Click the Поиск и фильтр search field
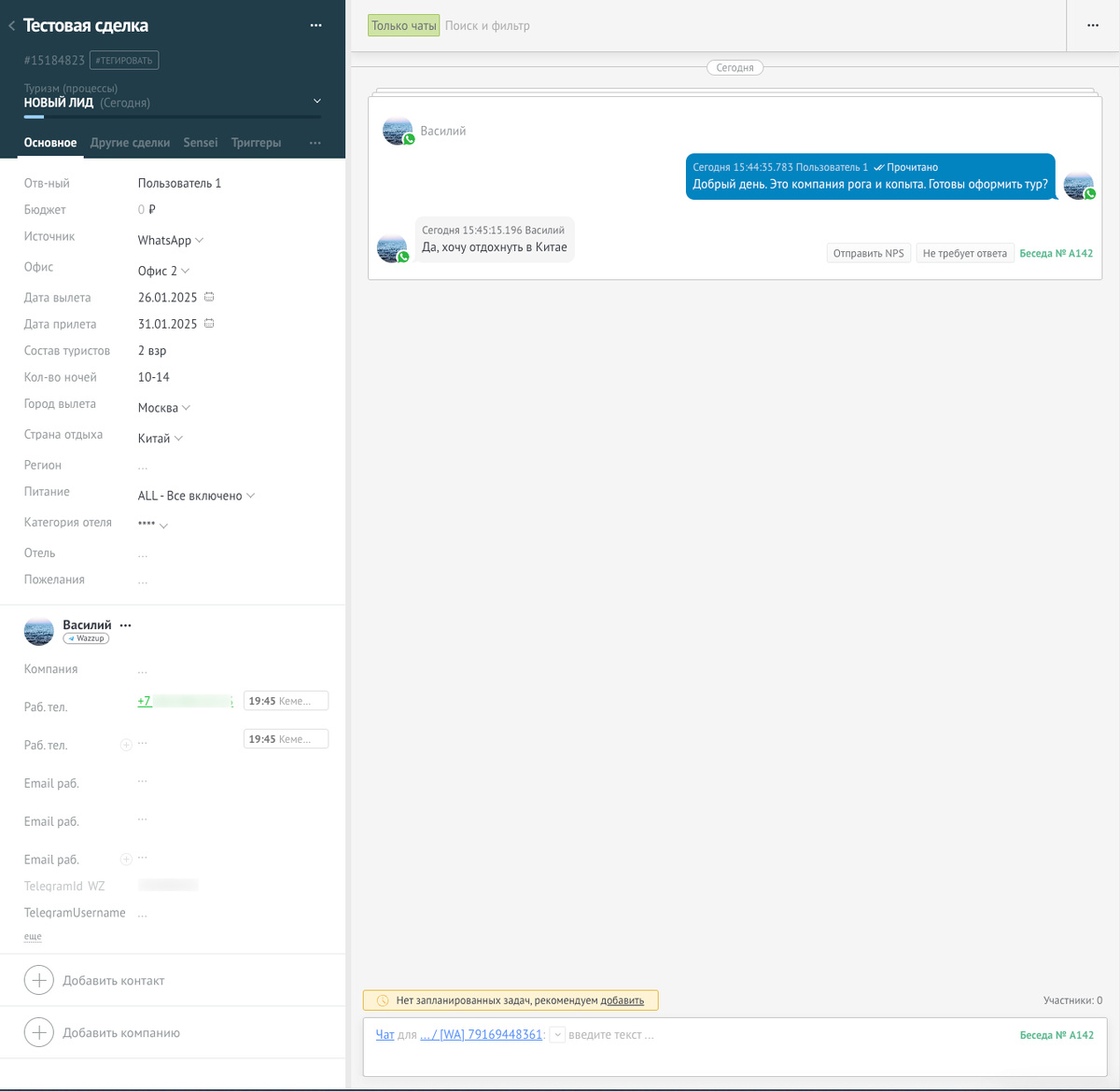This screenshot has height=1091, width=1120. pyautogui.click(x=487, y=26)
